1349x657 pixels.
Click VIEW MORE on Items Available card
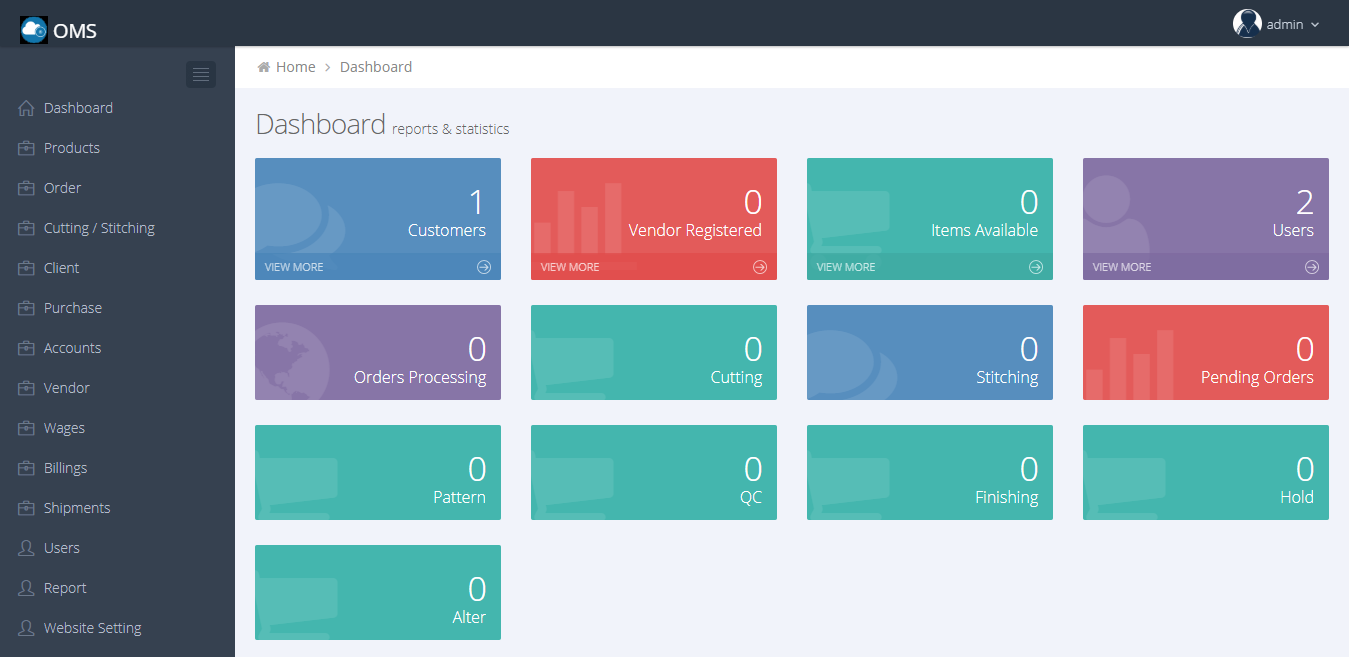tap(846, 267)
